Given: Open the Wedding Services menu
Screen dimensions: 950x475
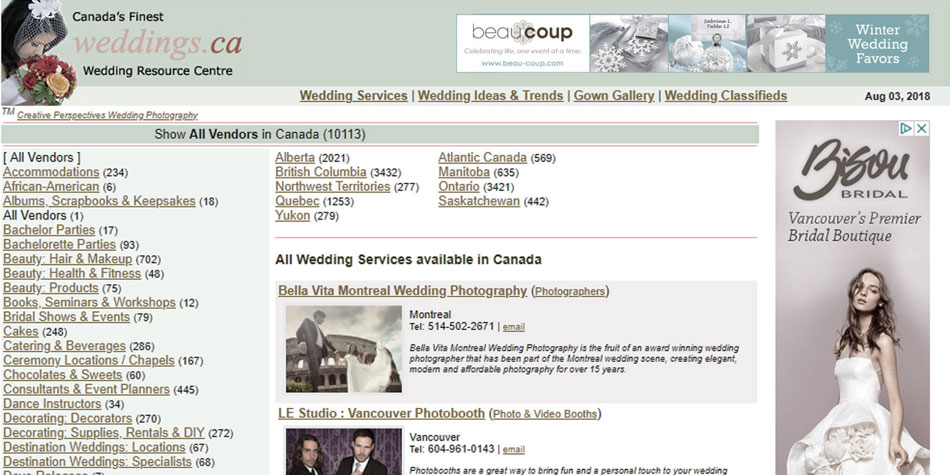Looking at the screenshot, I should click(x=353, y=96).
